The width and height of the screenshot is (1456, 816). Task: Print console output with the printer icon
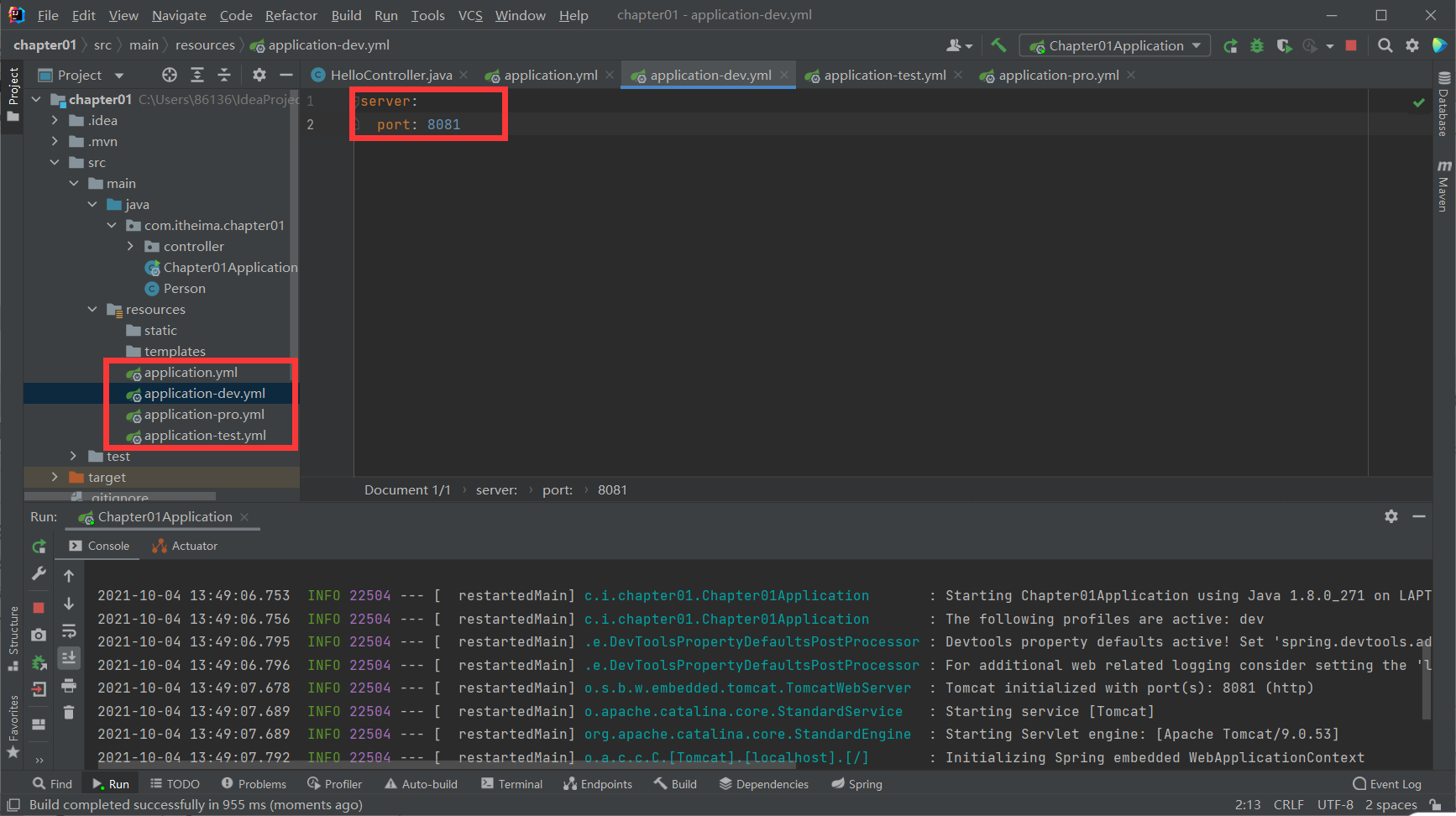click(x=70, y=685)
